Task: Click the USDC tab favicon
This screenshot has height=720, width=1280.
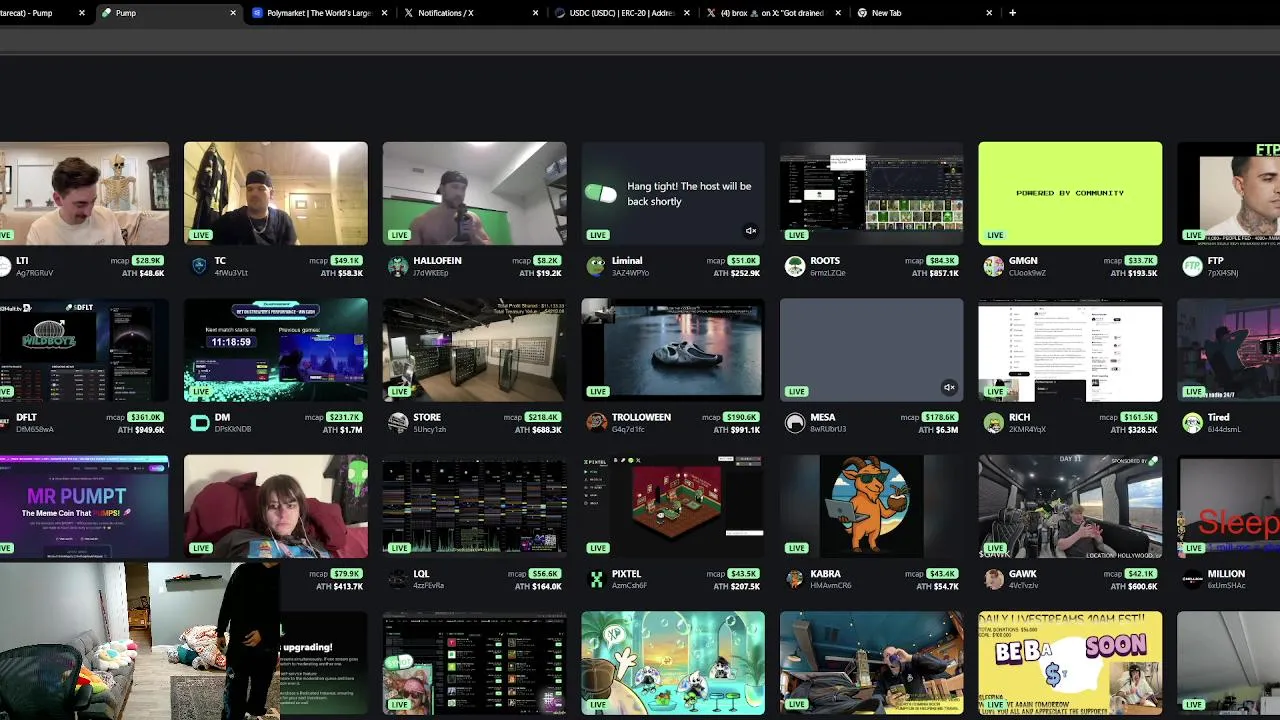Action: tap(560, 13)
